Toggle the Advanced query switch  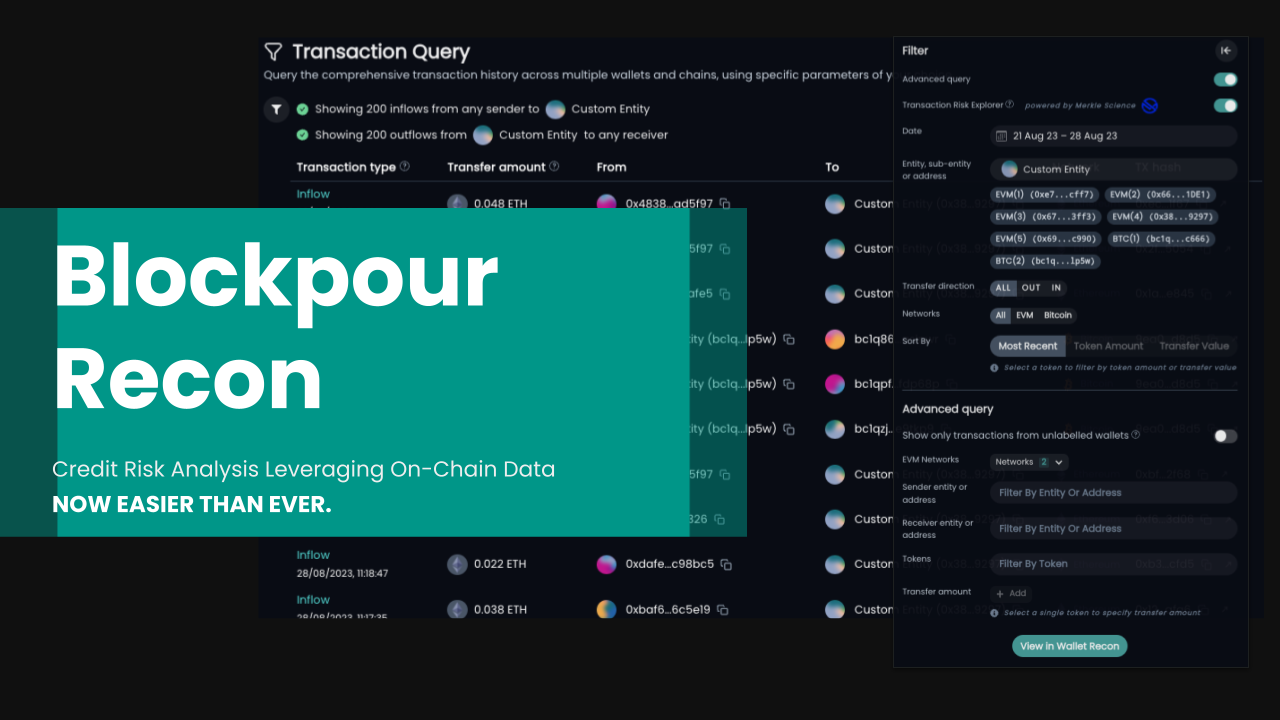tap(1225, 80)
